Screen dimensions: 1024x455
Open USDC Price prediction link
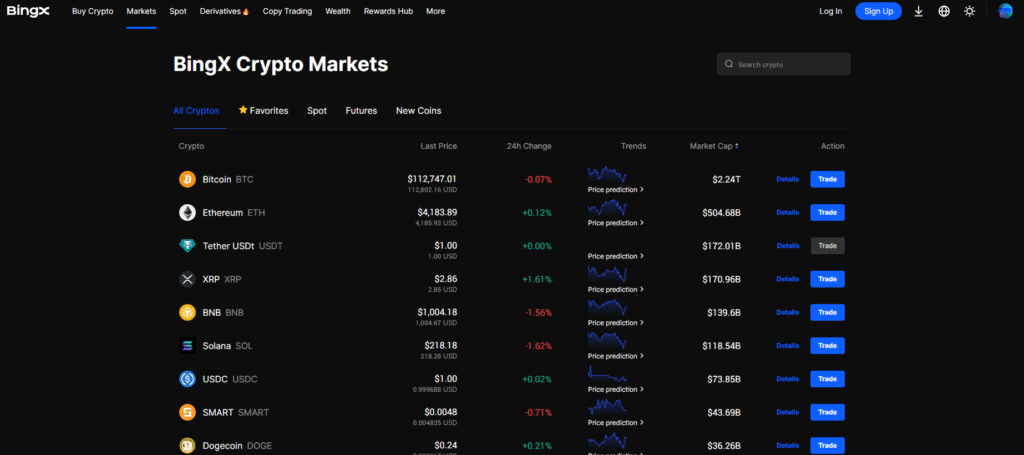616,389
